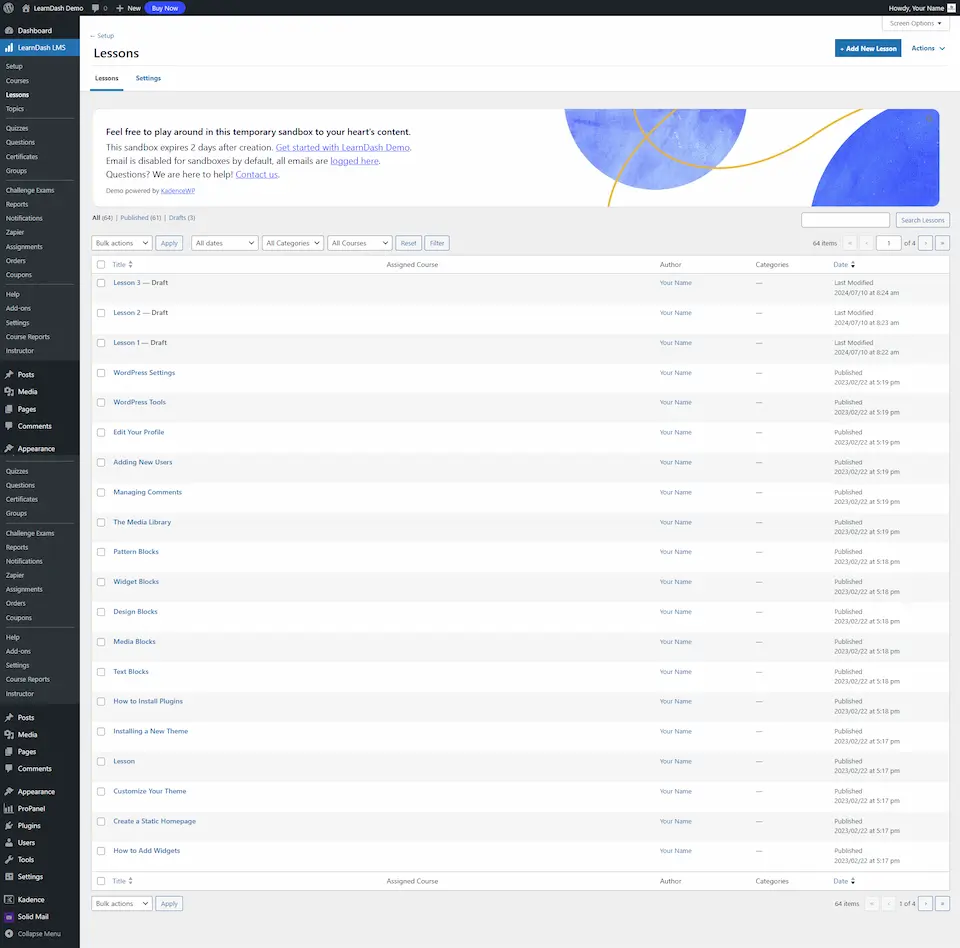Open the logged here link
This screenshot has height=948, width=960.
click(x=354, y=161)
